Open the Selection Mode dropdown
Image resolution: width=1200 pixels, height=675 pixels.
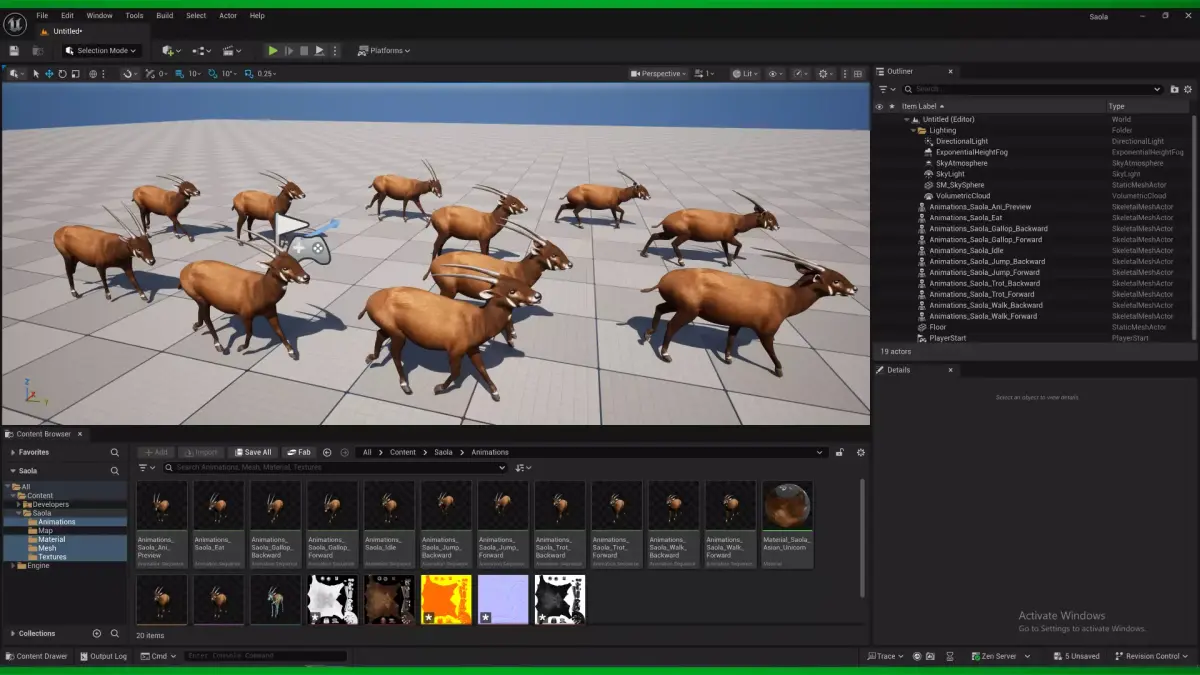[x=101, y=51]
